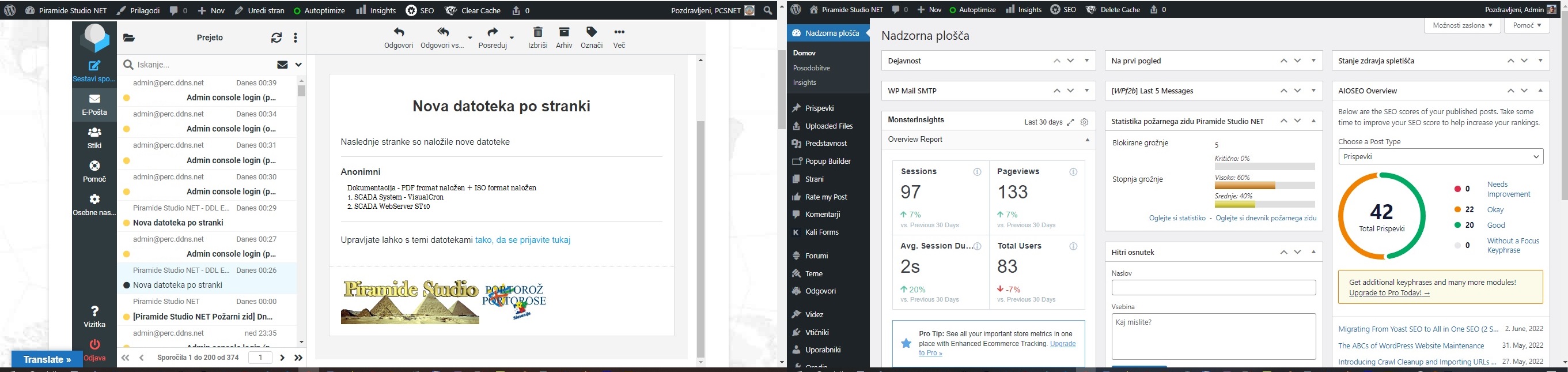Collapse AIOSEO Overview panel
The width and height of the screenshot is (1568, 372).
point(1540,90)
